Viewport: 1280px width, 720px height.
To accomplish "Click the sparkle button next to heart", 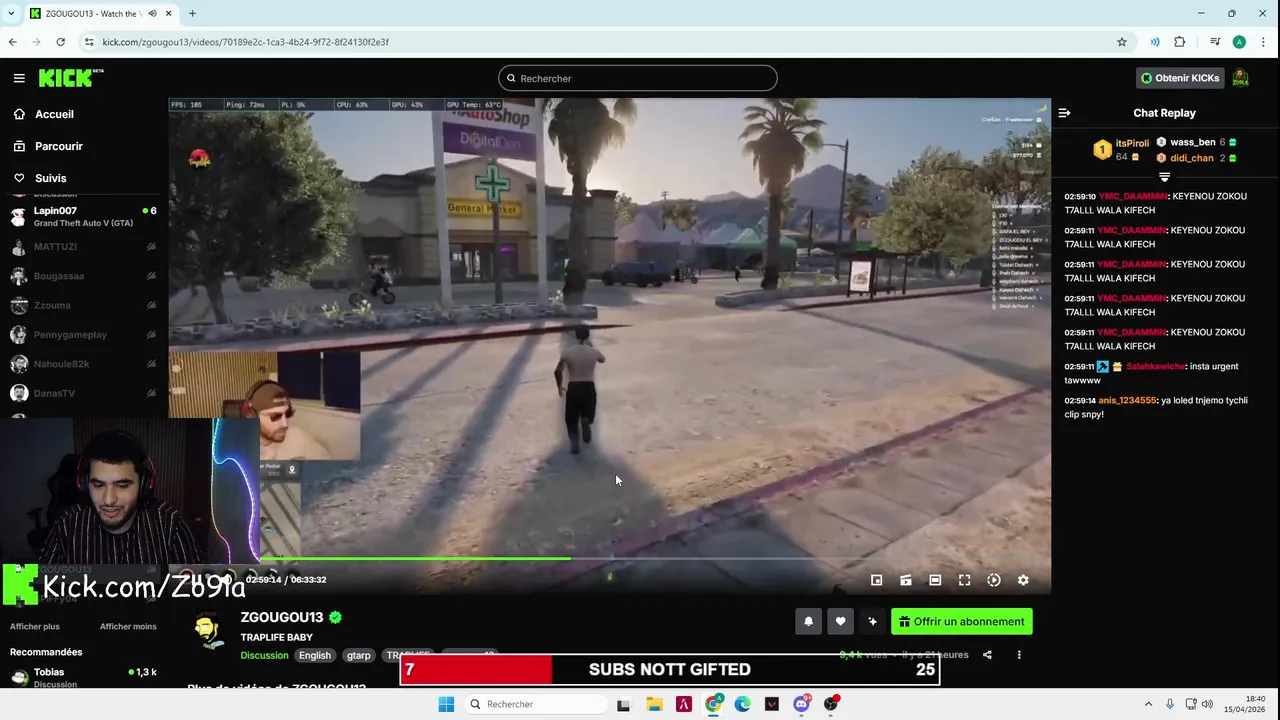I will [872, 621].
